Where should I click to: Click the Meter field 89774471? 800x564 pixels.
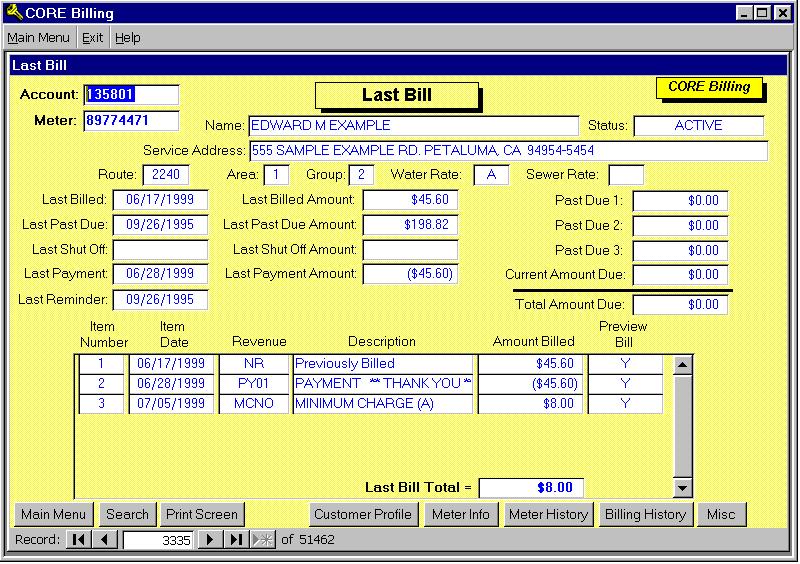pyautogui.click(x=132, y=121)
